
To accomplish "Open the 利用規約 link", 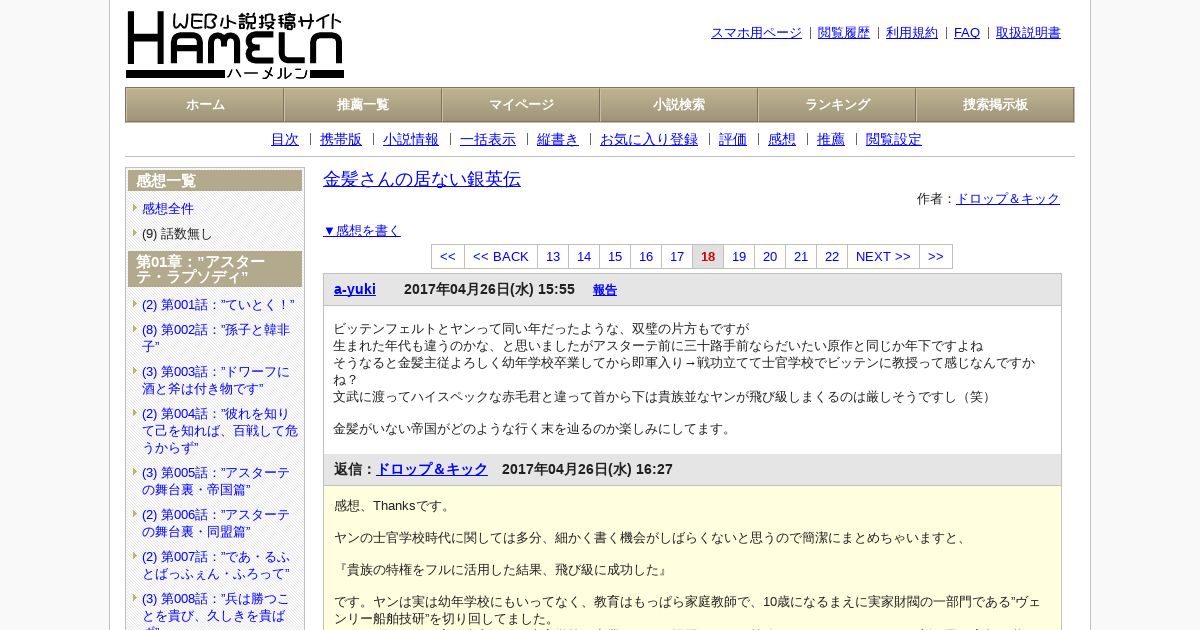I will pyautogui.click(x=912, y=33).
